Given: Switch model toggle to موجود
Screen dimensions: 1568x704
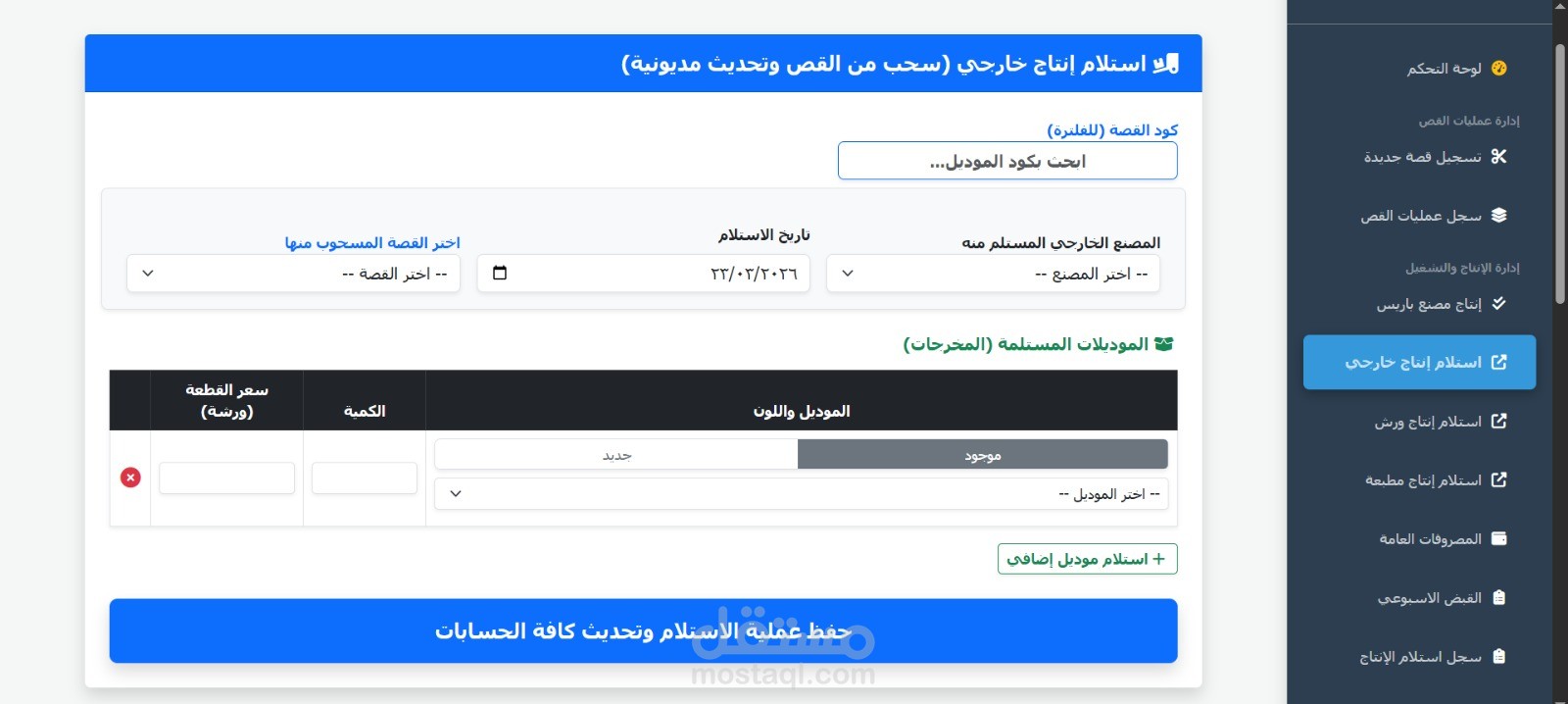Looking at the screenshot, I should (x=983, y=455).
